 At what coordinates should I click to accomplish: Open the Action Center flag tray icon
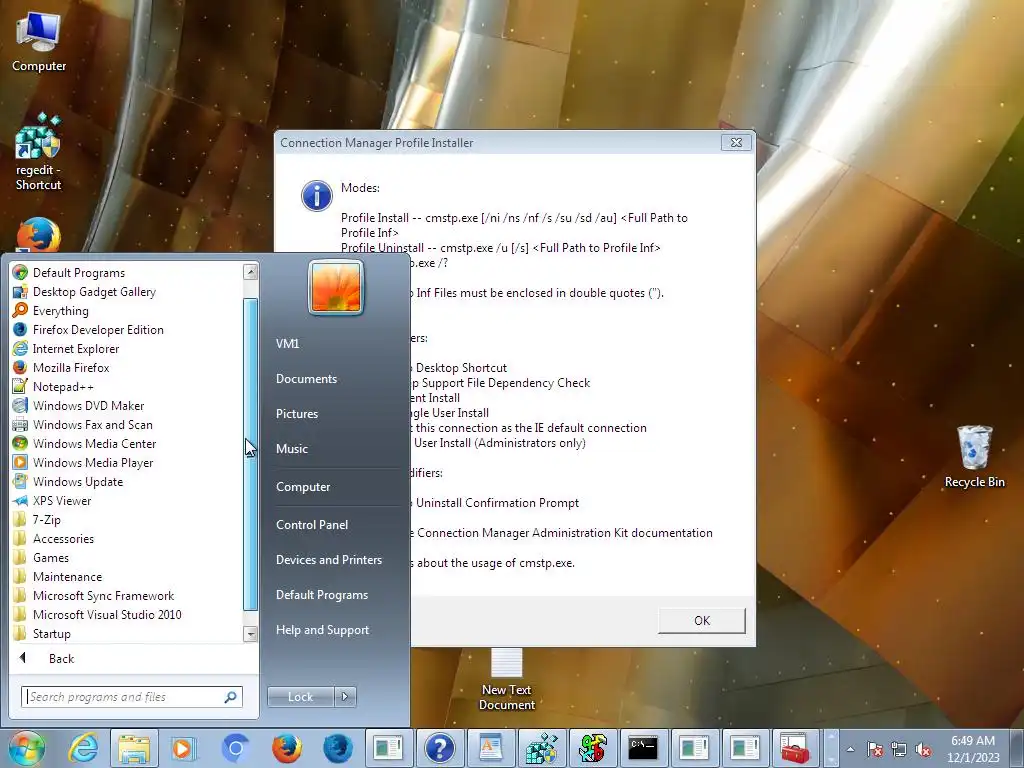tap(875, 750)
